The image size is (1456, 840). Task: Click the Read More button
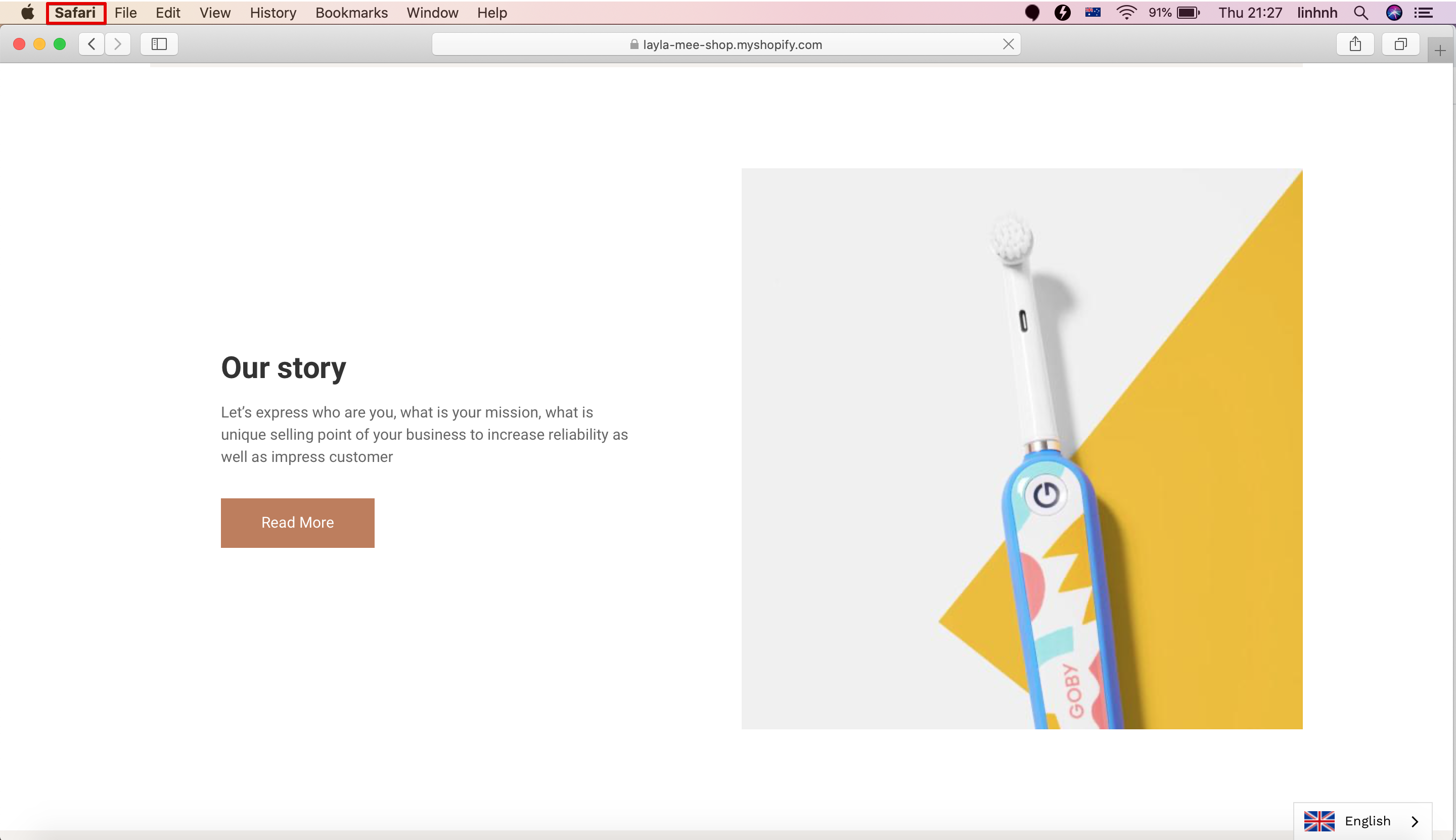[x=298, y=523]
